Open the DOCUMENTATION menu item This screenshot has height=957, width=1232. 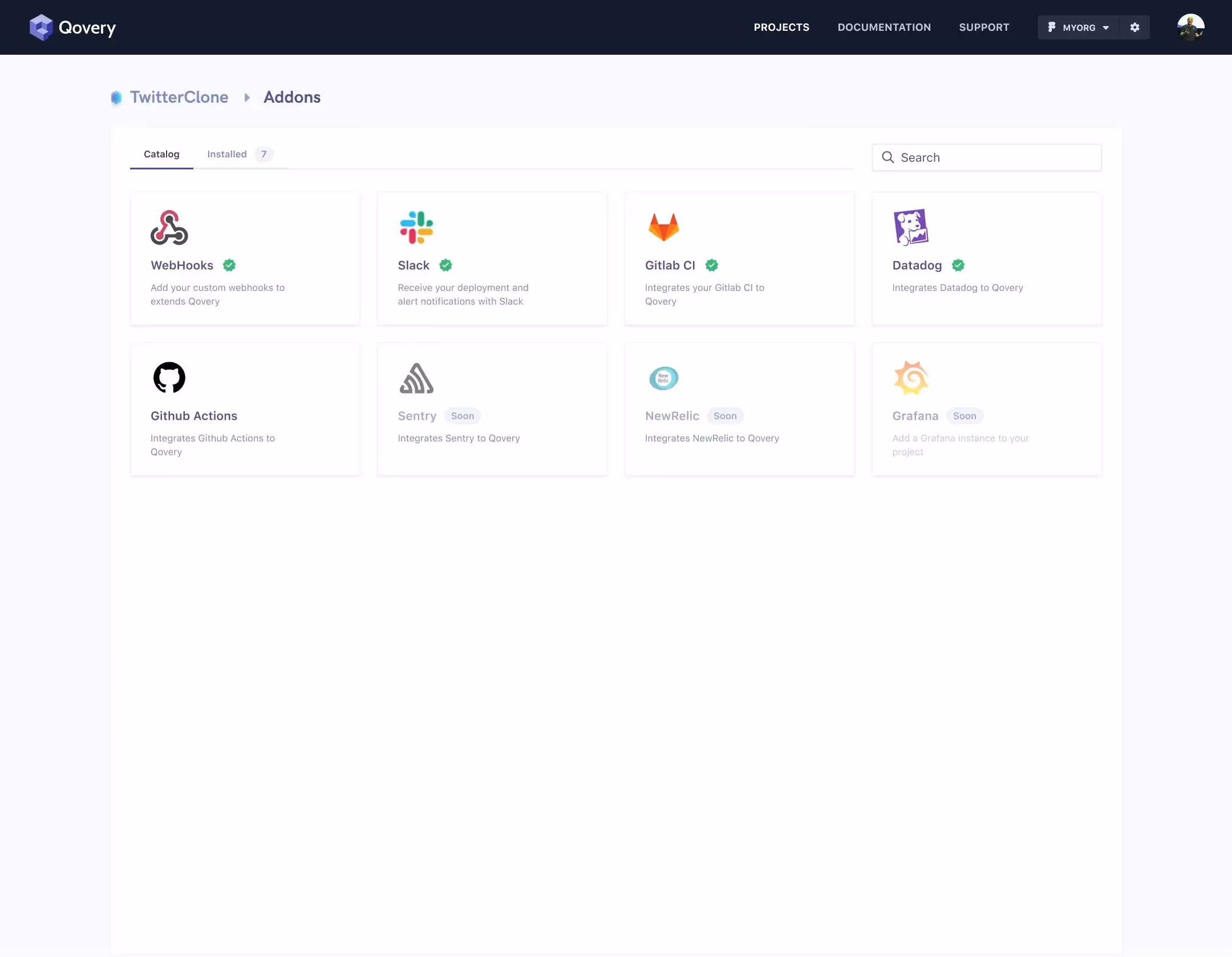(x=884, y=27)
